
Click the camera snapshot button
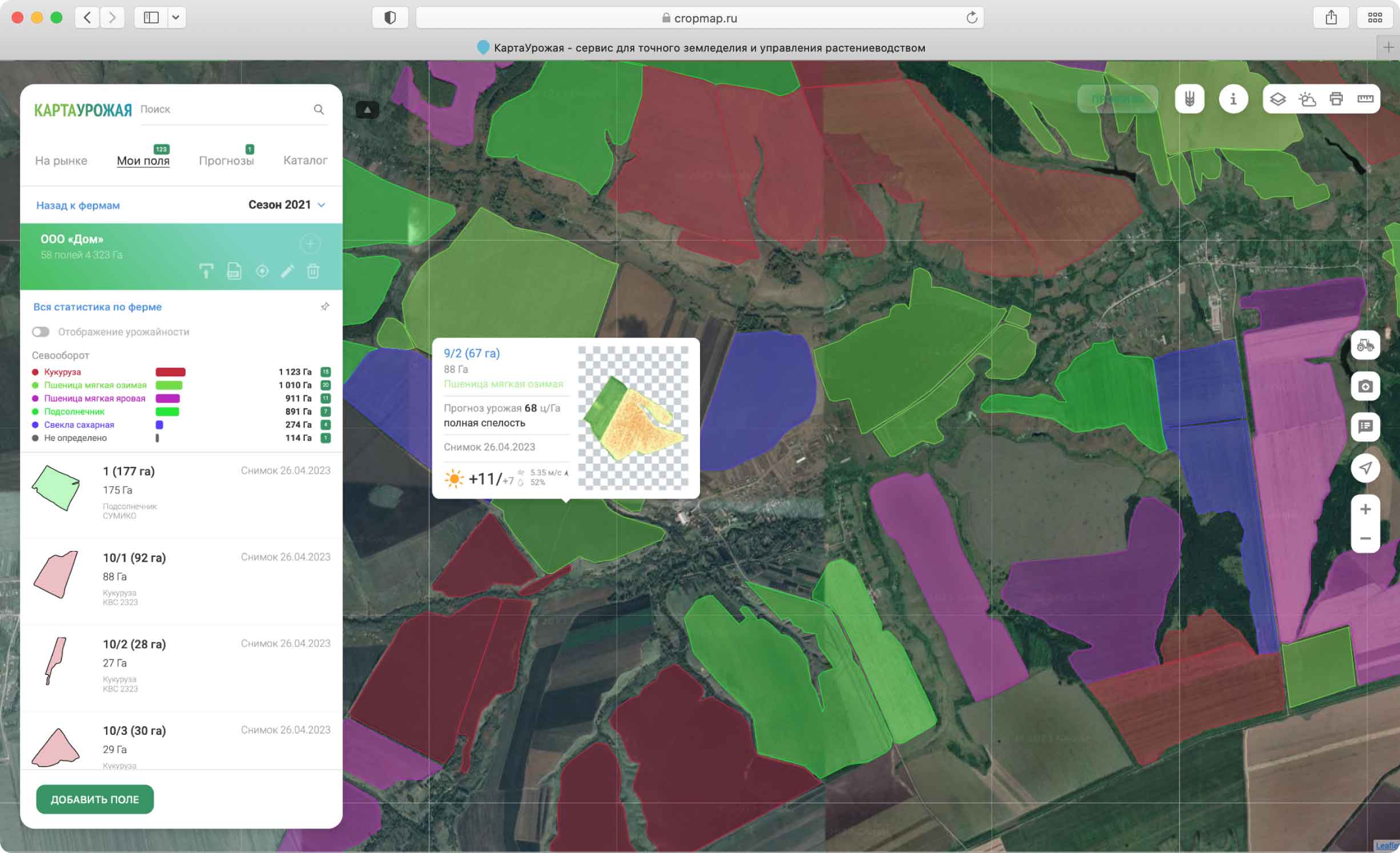(x=1365, y=386)
